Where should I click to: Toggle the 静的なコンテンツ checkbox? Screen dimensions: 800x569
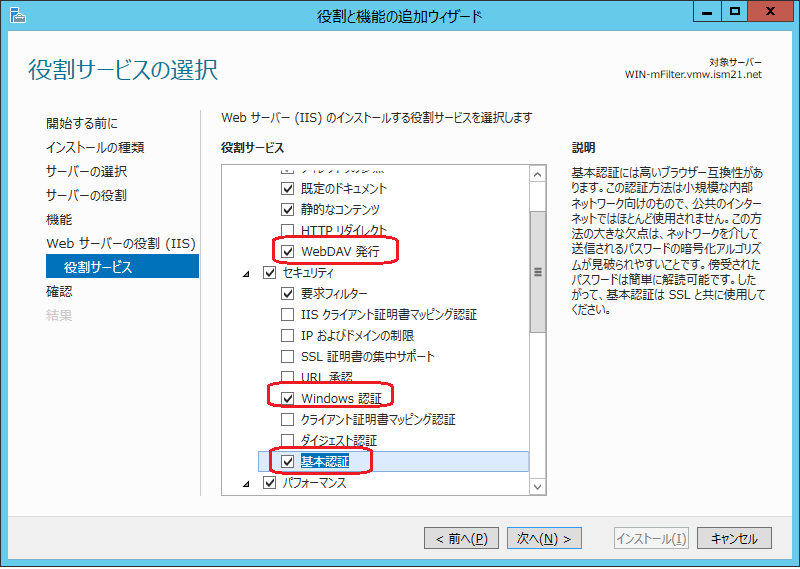click(x=288, y=209)
